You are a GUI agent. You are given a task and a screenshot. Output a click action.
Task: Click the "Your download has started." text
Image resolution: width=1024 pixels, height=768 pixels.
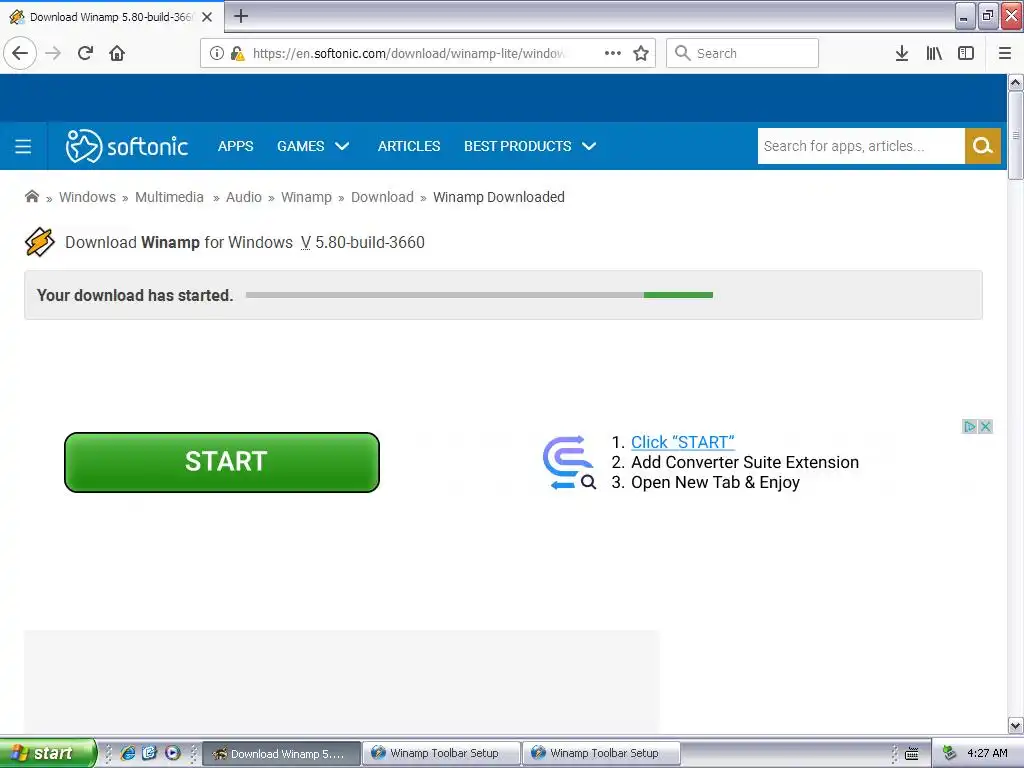135,295
